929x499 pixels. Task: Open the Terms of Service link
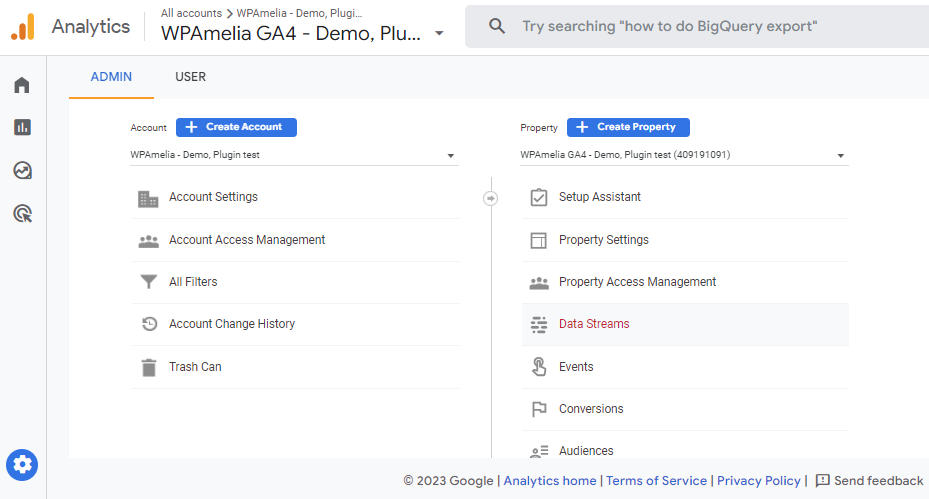pos(656,481)
